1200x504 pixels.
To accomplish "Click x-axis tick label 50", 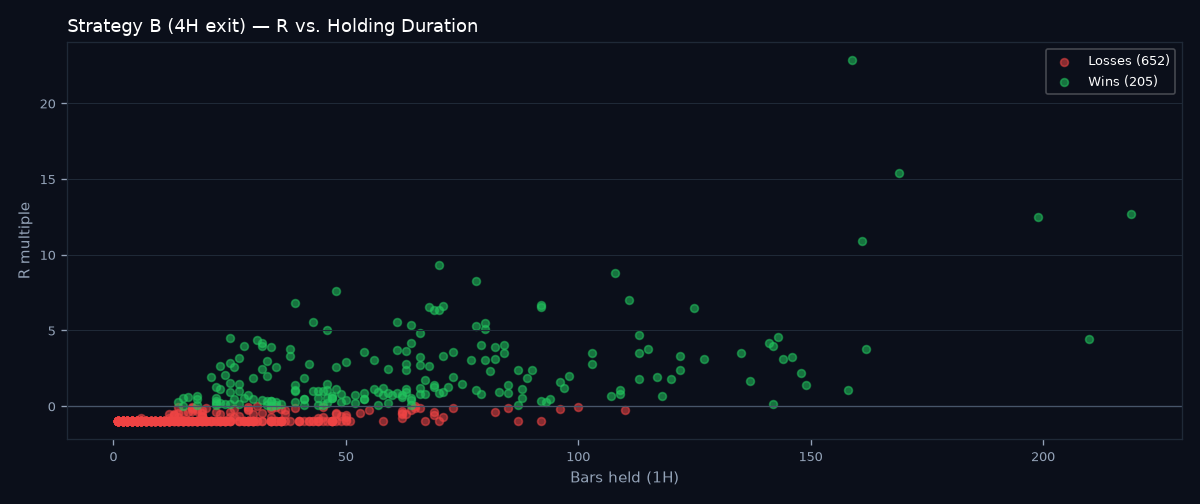I will click(346, 456).
